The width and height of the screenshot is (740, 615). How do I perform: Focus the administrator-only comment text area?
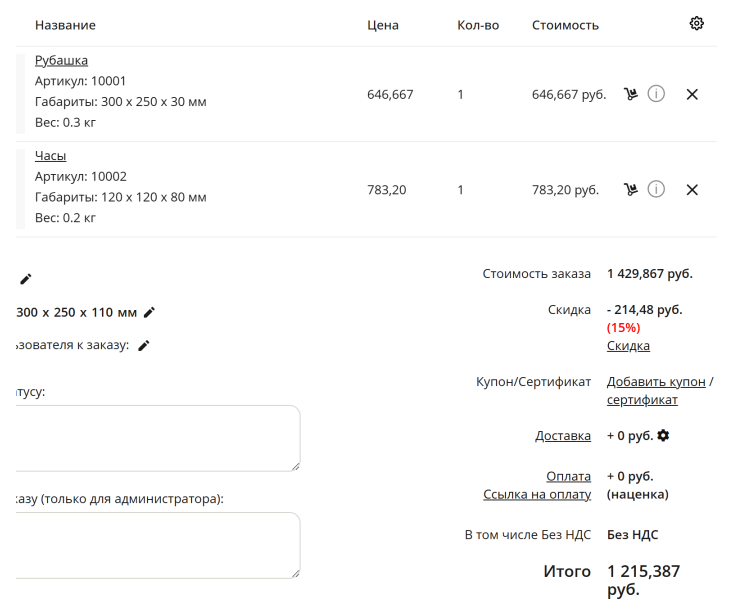click(x=158, y=545)
